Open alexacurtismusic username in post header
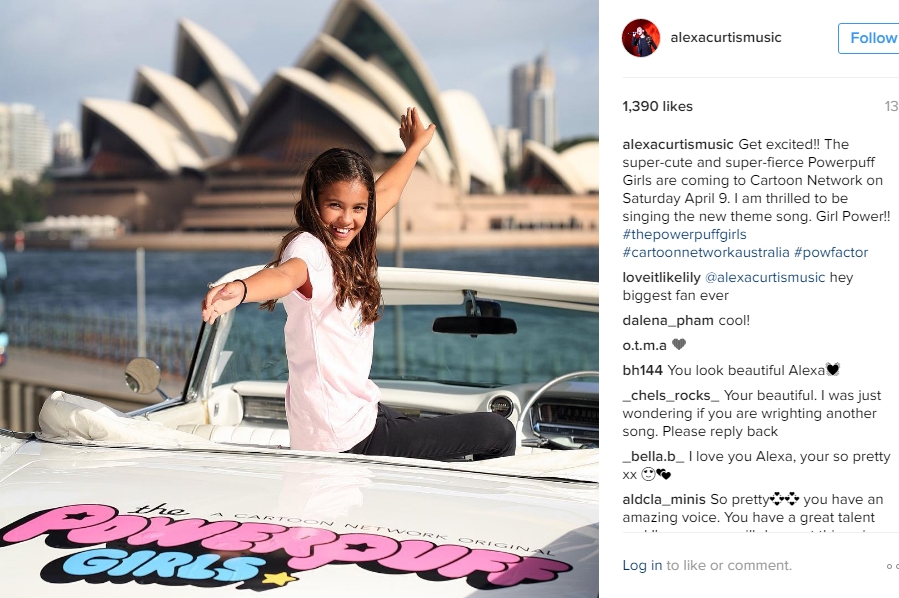Image resolution: width=899 pixels, height=598 pixels. 726,37
